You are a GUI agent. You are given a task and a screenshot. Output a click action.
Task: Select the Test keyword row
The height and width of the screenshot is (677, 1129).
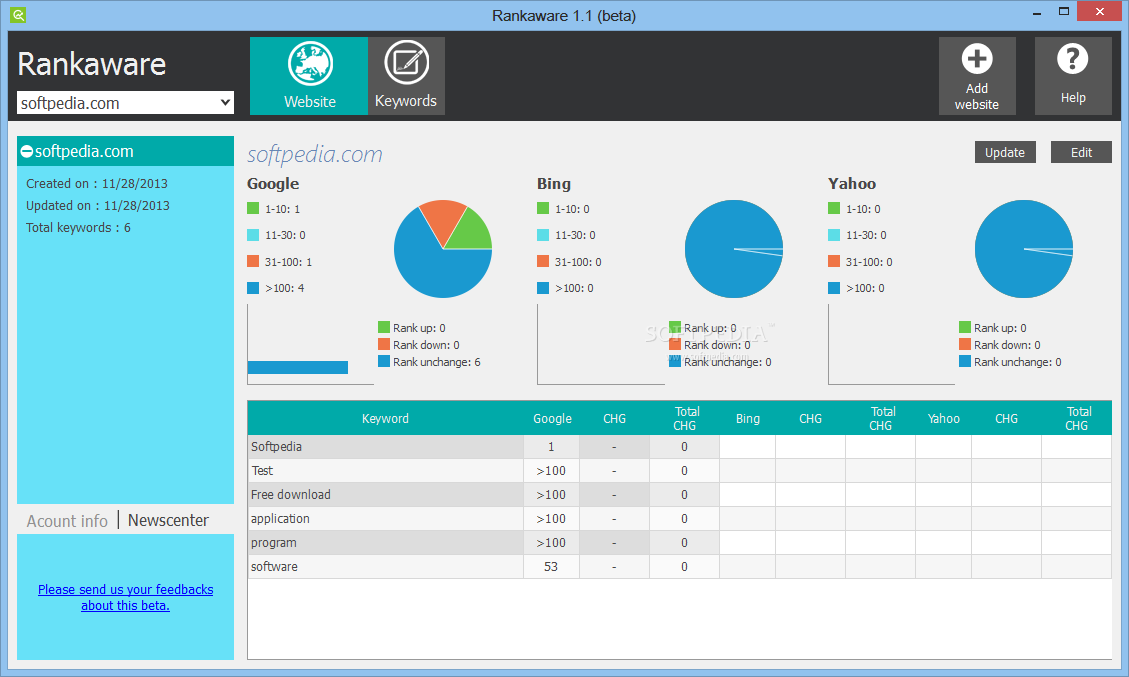[679, 470]
